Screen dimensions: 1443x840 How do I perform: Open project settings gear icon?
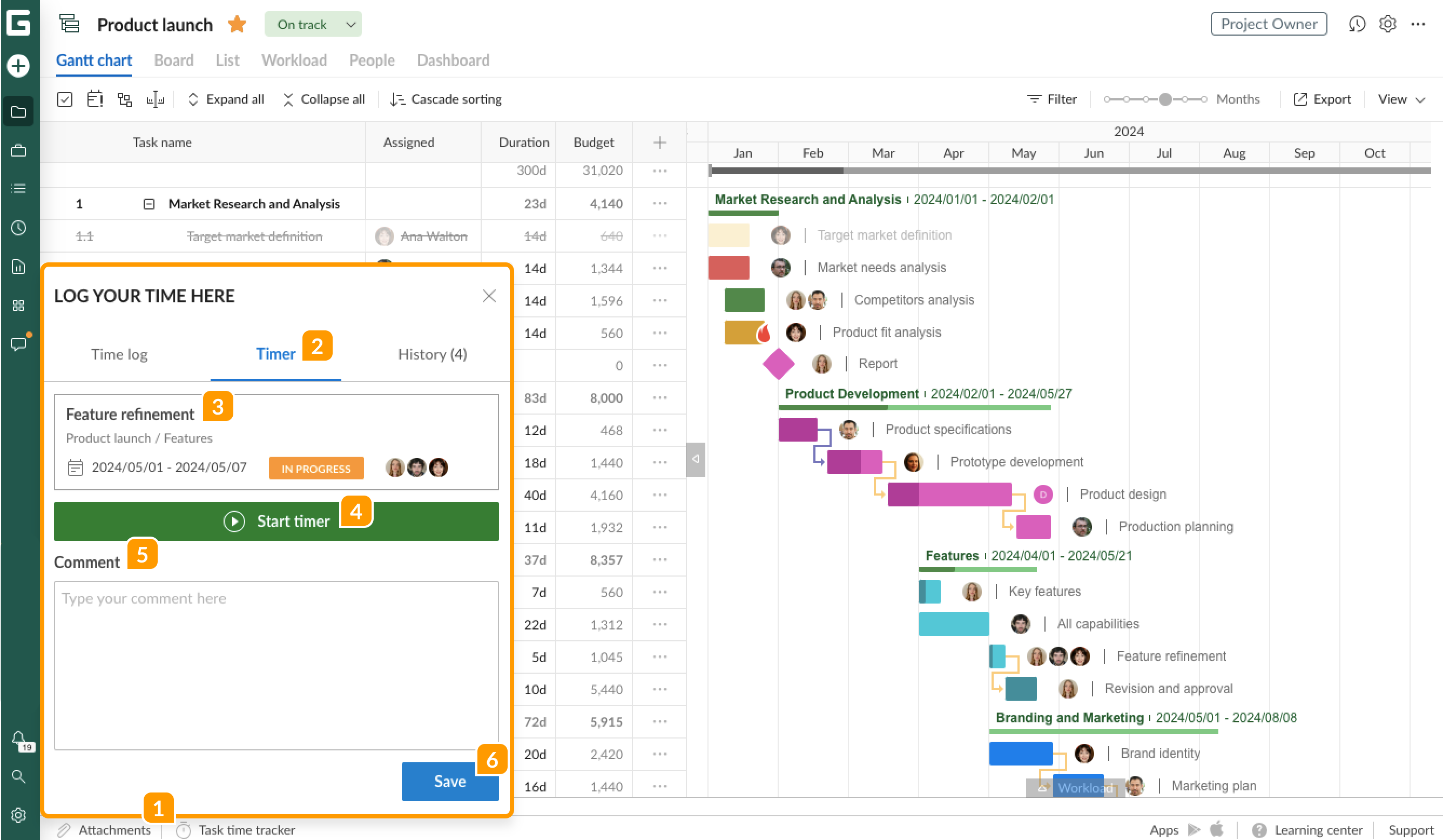click(1388, 24)
